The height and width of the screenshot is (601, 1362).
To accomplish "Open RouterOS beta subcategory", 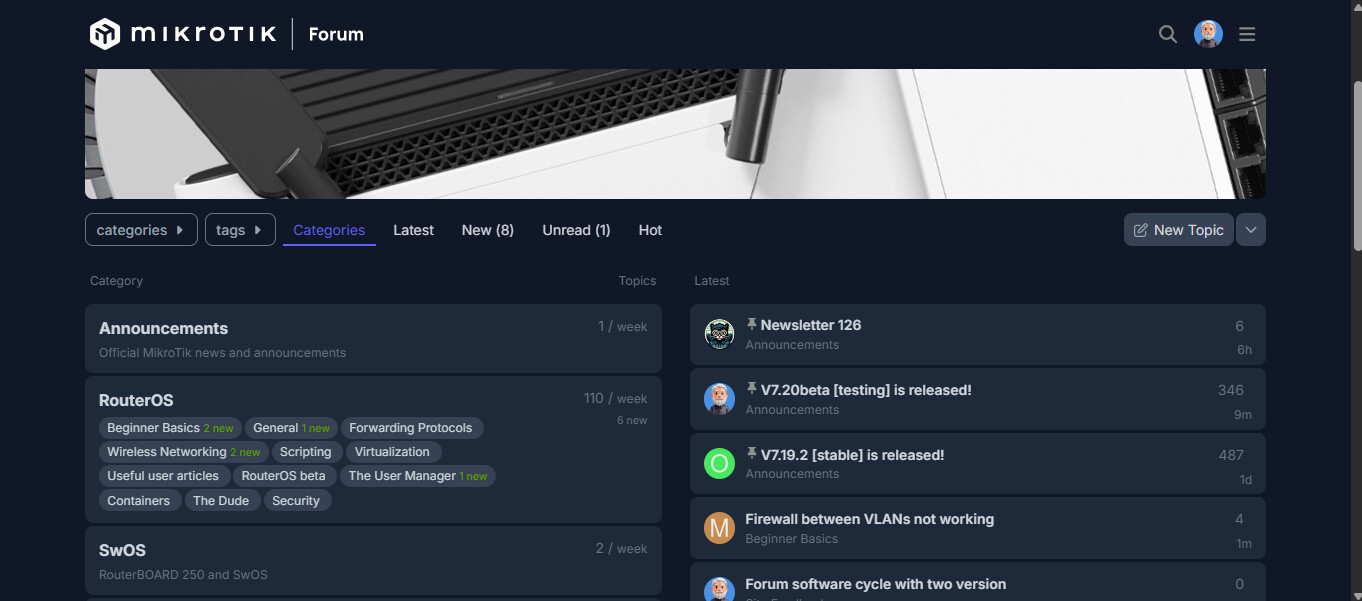I will point(283,476).
